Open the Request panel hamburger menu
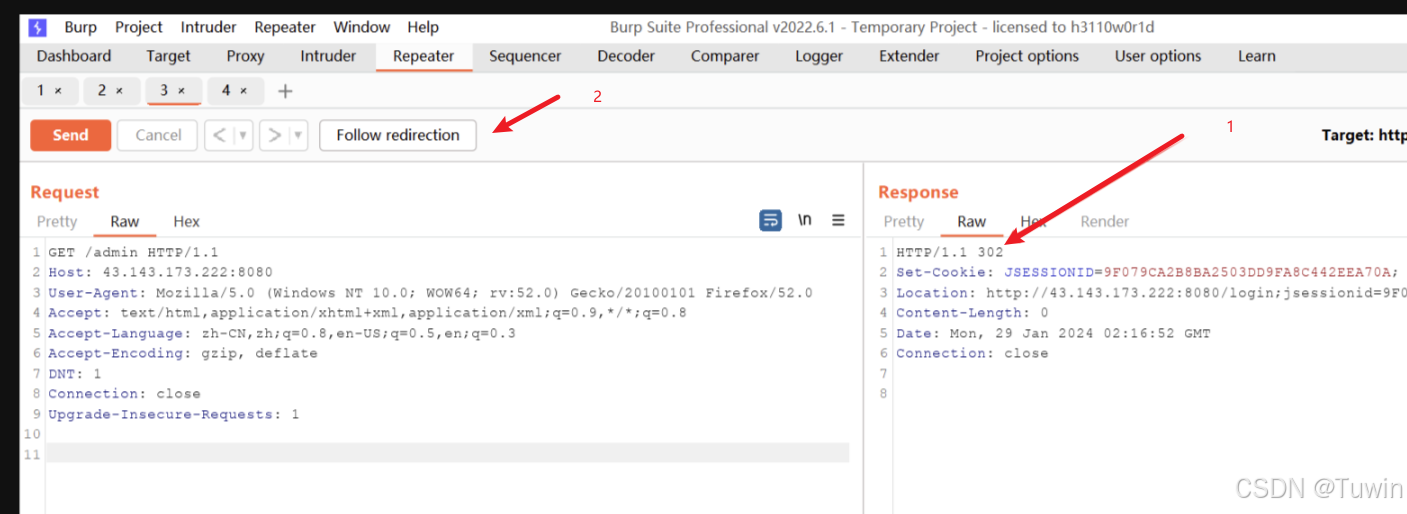Screen dimensions: 1407x514 click(x=838, y=221)
